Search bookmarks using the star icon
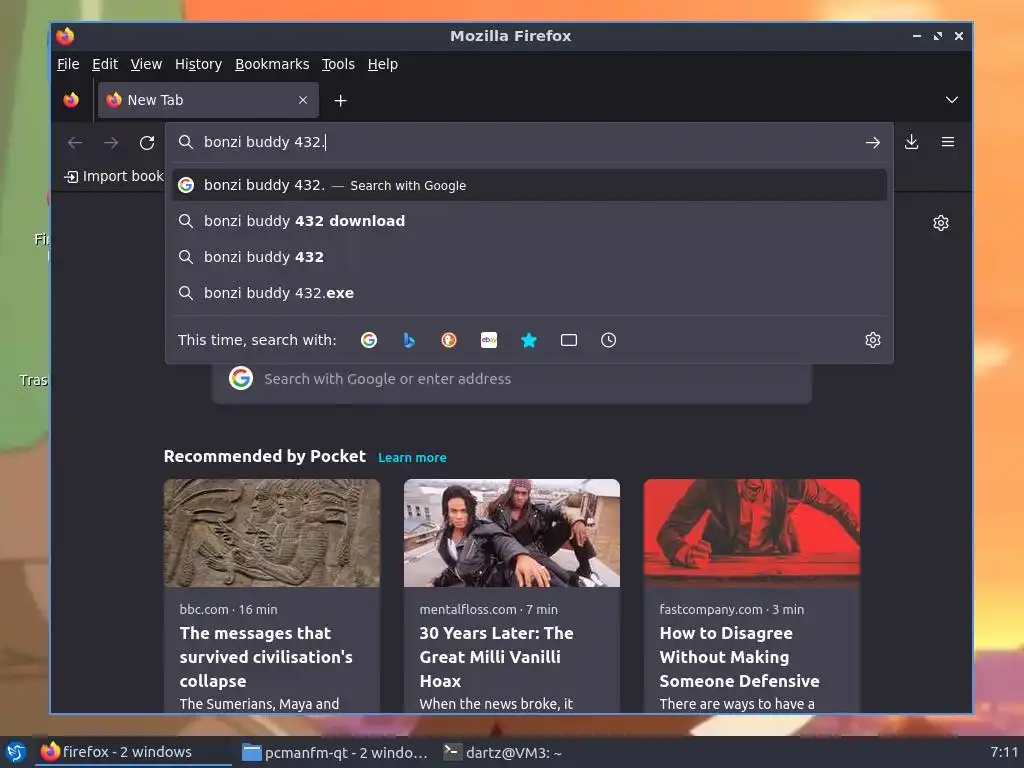This screenshot has height=768, width=1024. [x=529, y=340]
